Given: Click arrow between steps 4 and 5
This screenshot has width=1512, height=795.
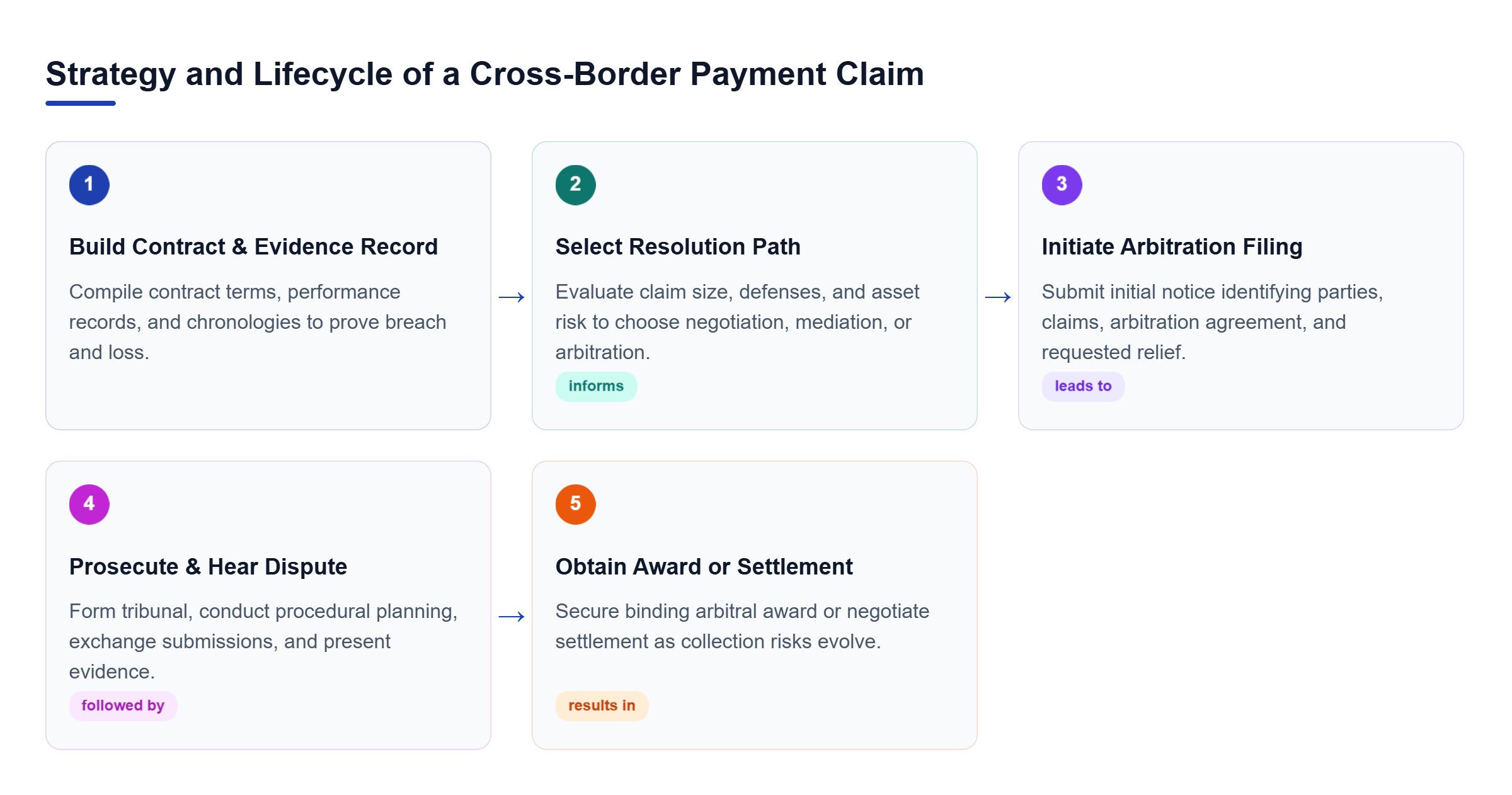Looking at the screenshot, I should (512, 616).
